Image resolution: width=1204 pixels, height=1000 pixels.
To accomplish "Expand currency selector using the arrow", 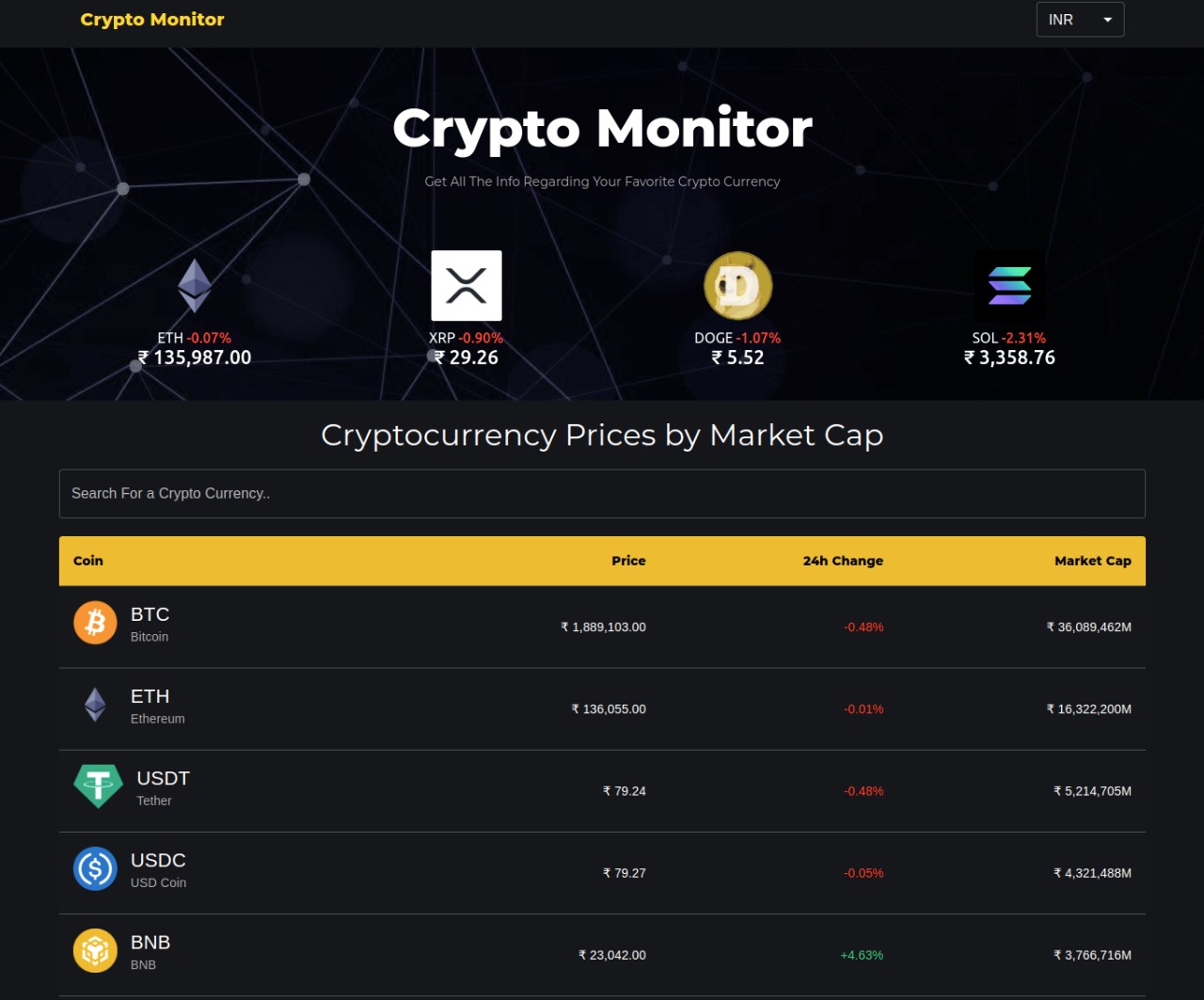I will point(1107,20).
